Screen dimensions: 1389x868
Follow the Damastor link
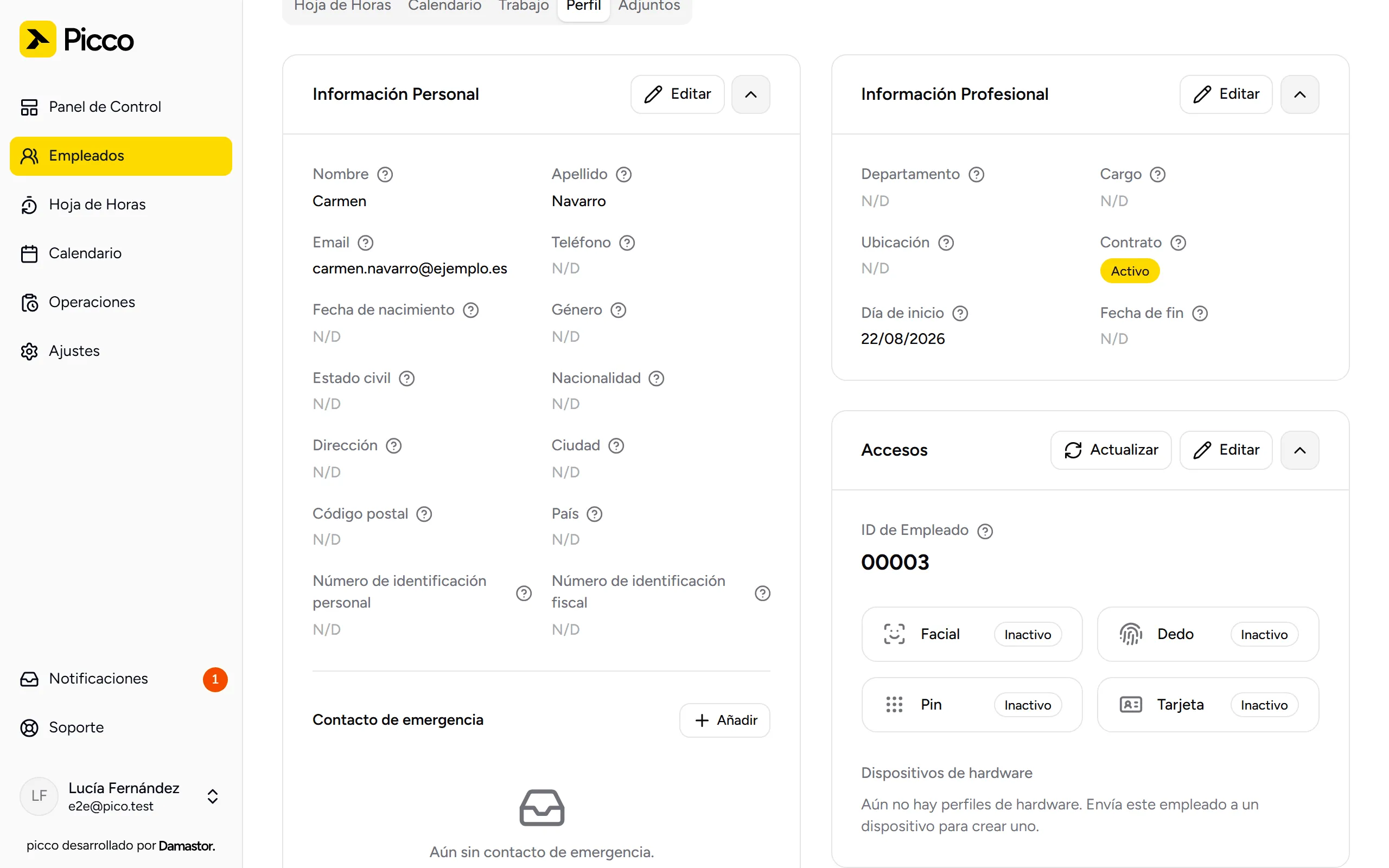[x=187, y=846]
